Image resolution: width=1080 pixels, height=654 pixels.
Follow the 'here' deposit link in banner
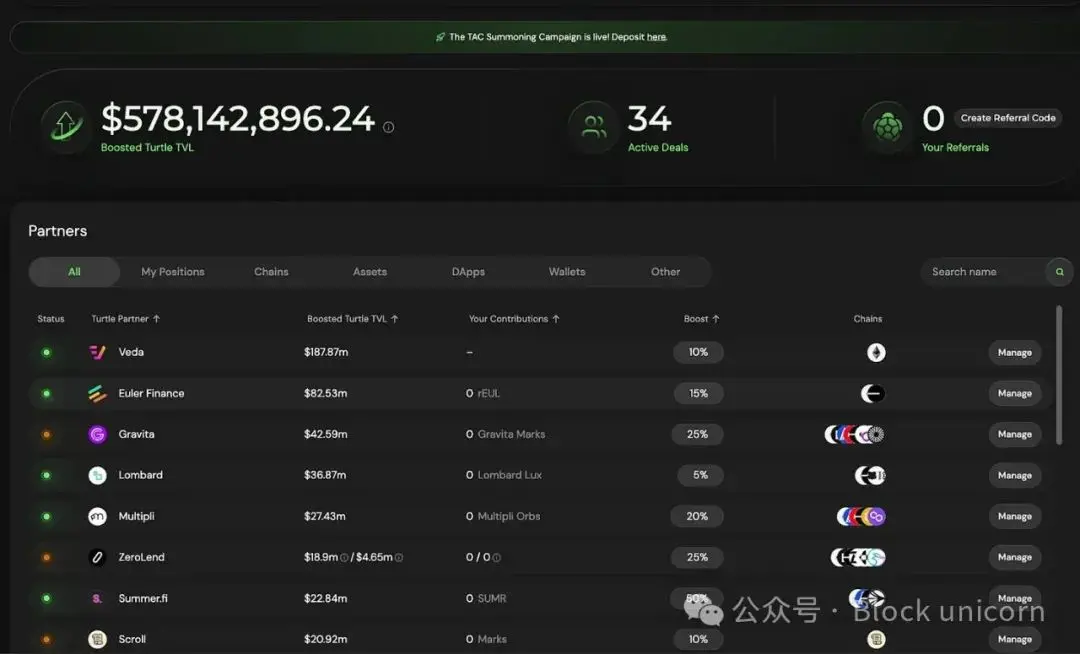[656, 37]
